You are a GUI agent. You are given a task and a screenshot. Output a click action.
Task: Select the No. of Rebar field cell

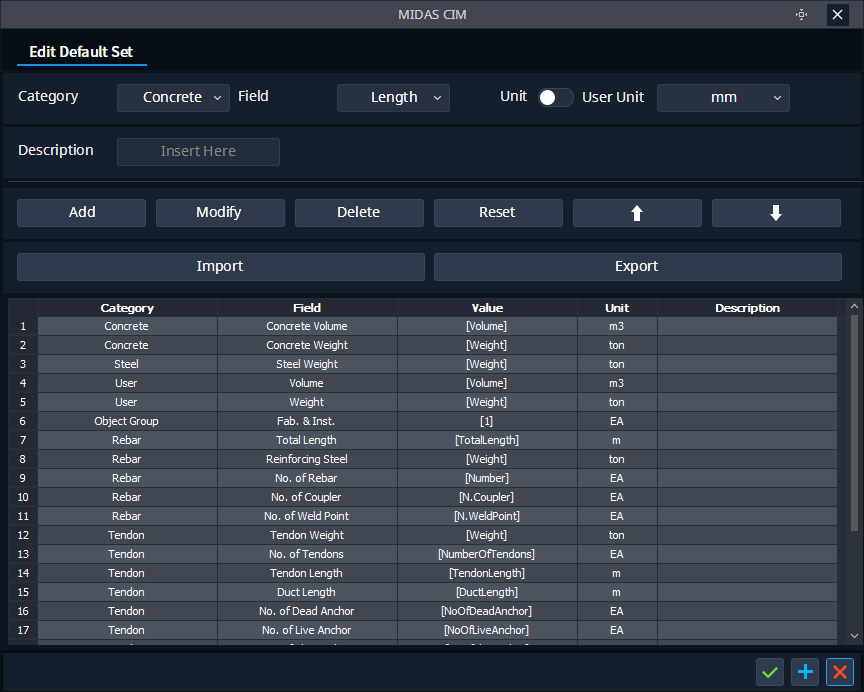(x=307, y=478)
